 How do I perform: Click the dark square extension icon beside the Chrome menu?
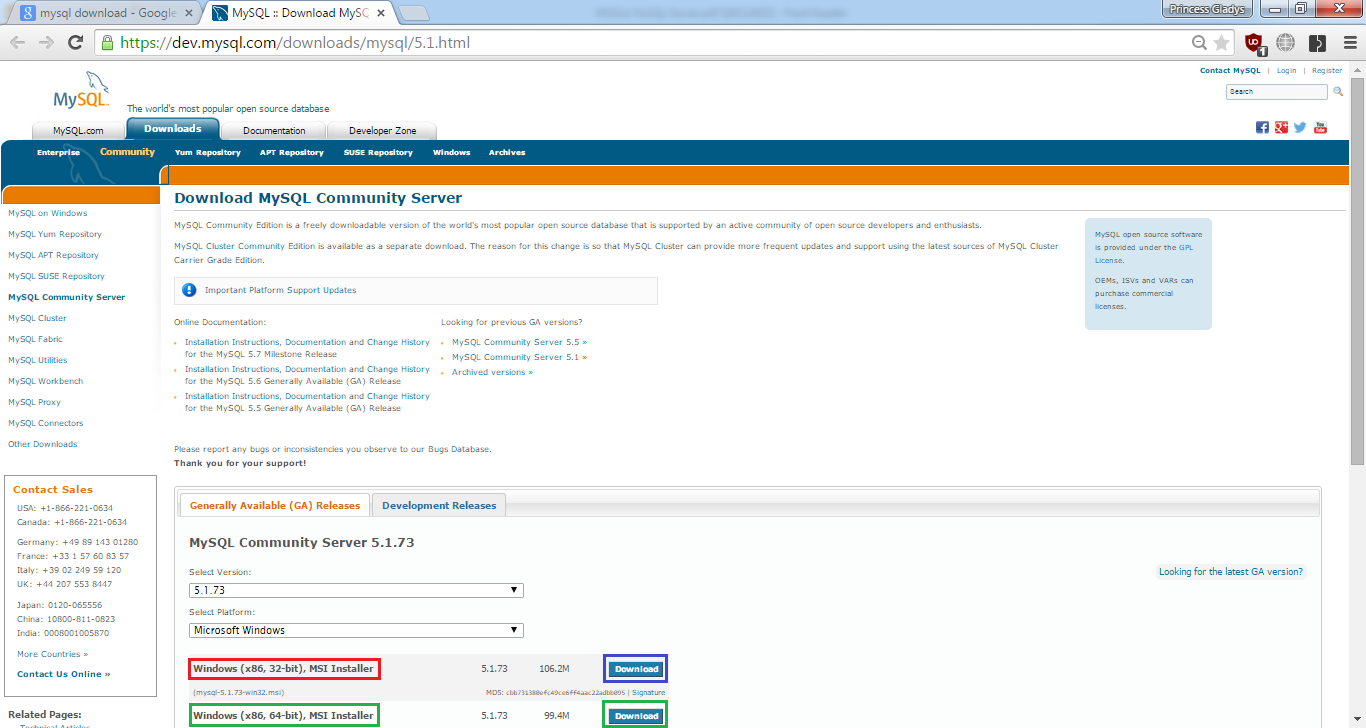pos(1318,43)
